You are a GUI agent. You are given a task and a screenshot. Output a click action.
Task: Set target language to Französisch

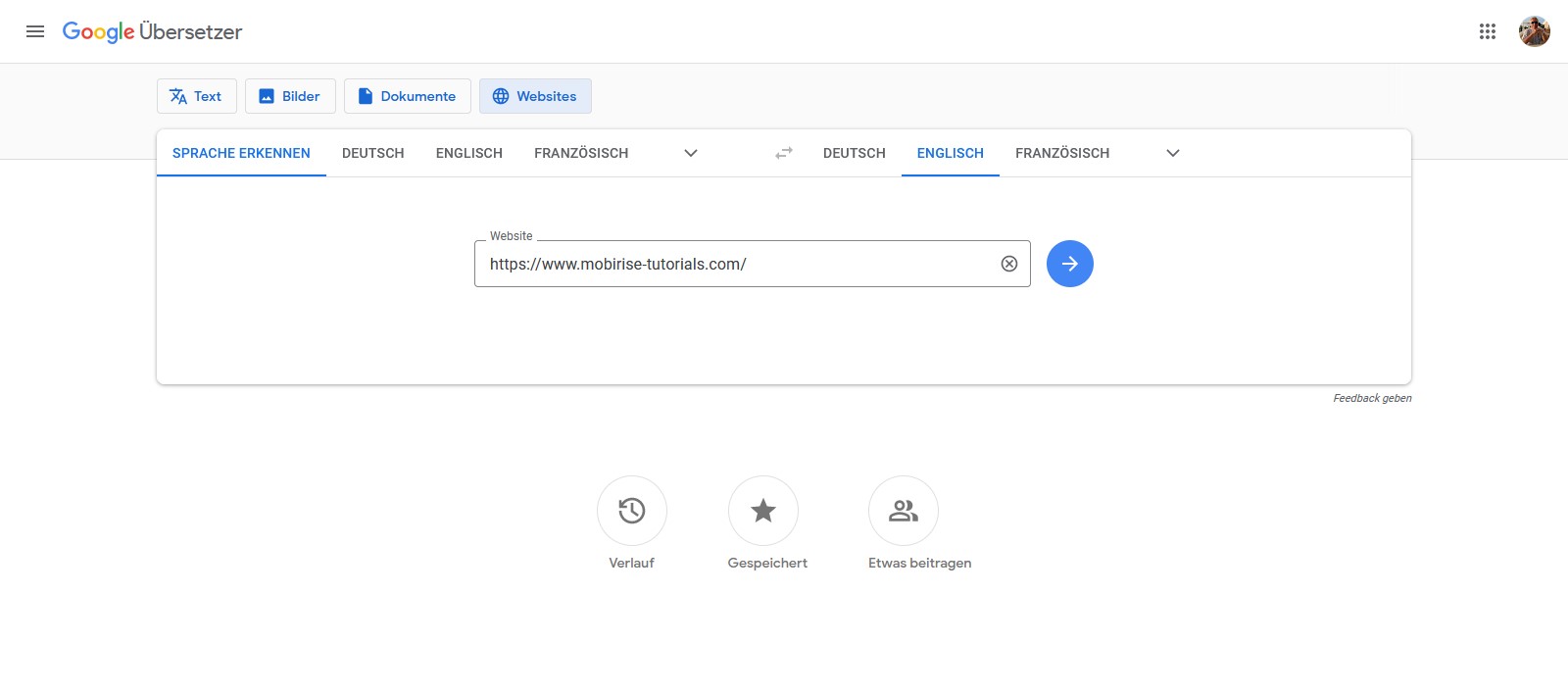click(x=1061, y=153)
